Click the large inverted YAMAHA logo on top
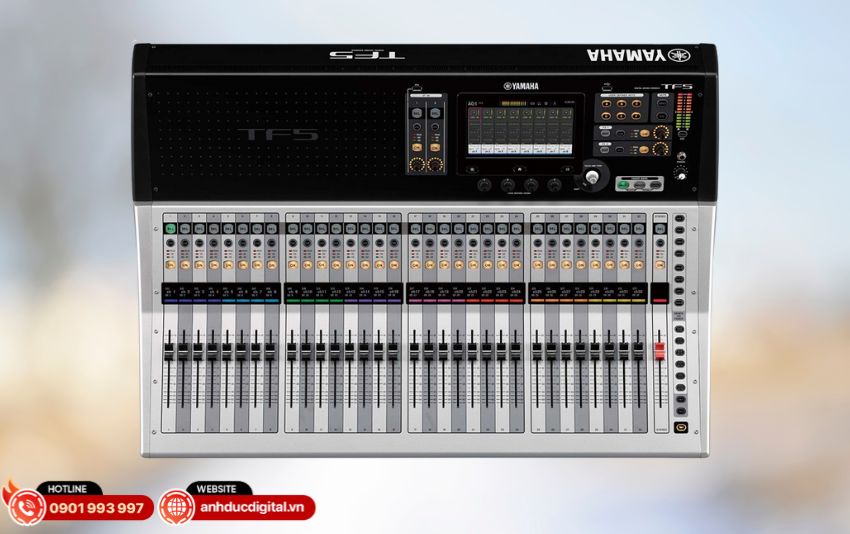The width and height of the screenshot is (850, 534). pyautogui.click(x=639, y=55)
